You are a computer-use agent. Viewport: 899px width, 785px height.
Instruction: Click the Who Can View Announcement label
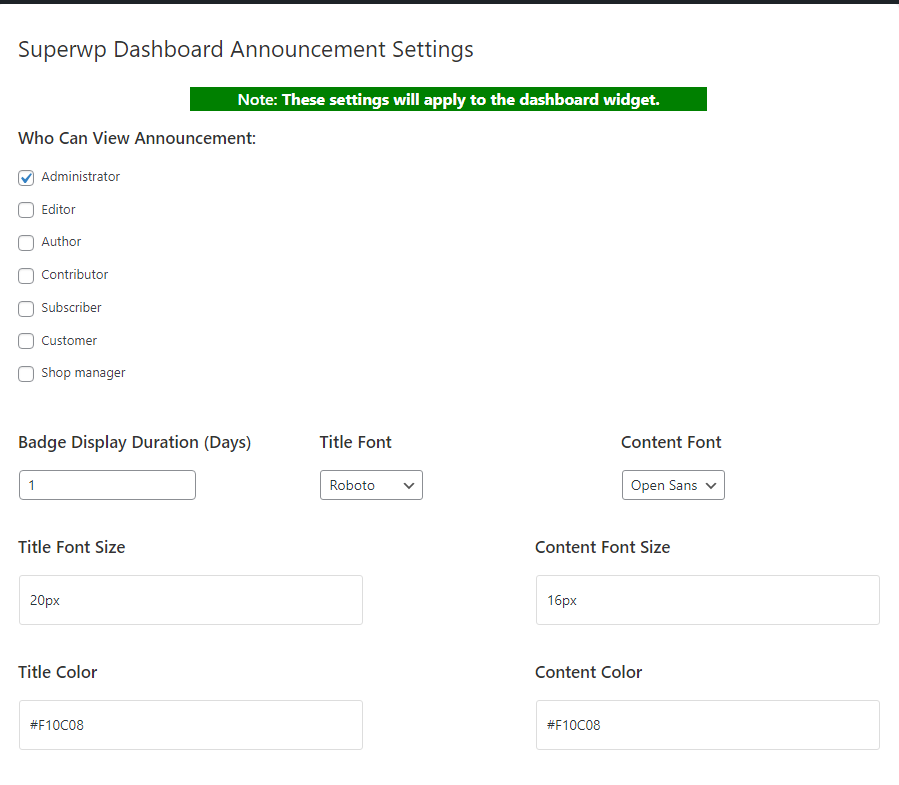[x=137, y=138]
